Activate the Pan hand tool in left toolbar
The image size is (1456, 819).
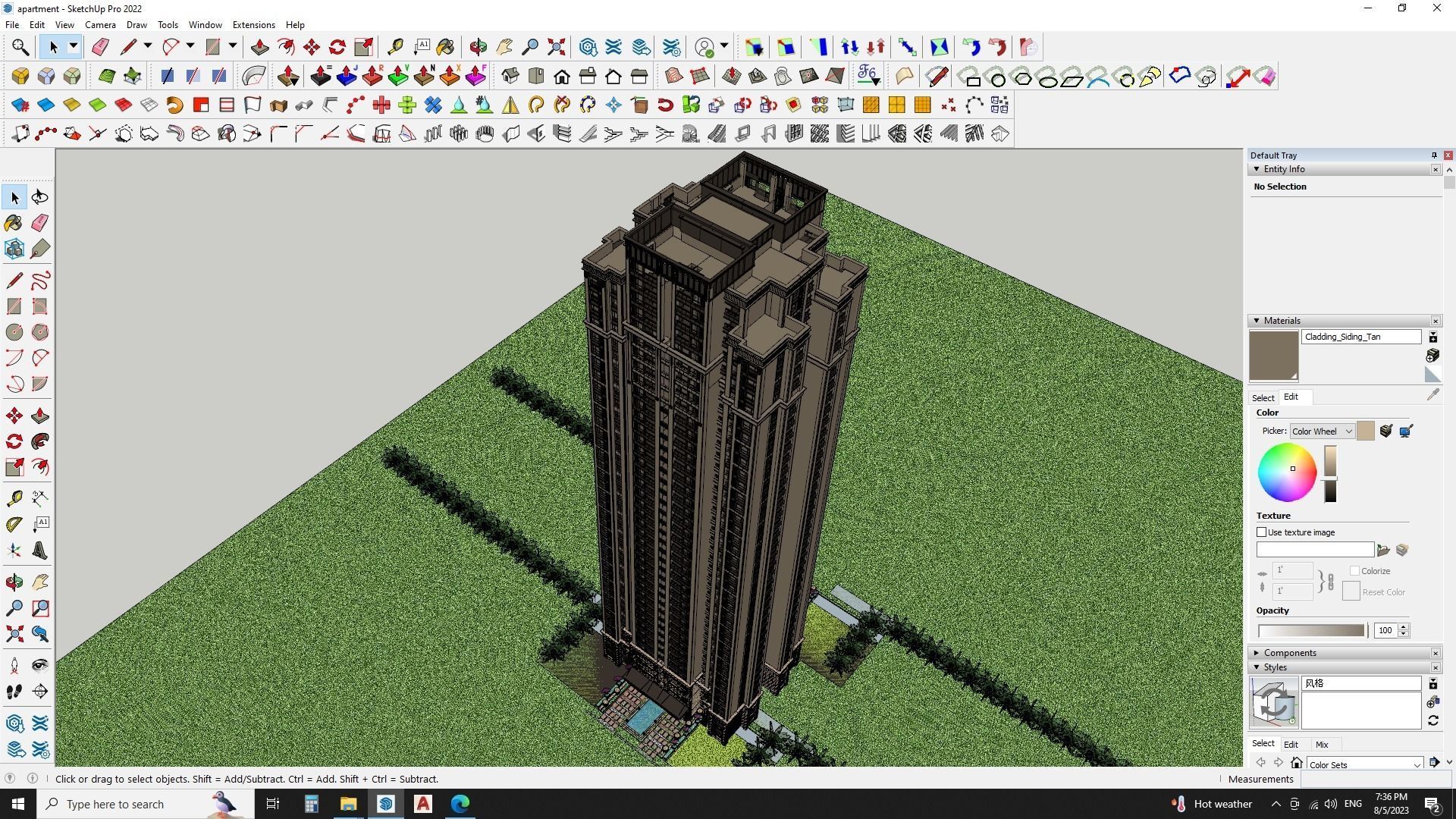pyautogui.click(x=40, y=582)
